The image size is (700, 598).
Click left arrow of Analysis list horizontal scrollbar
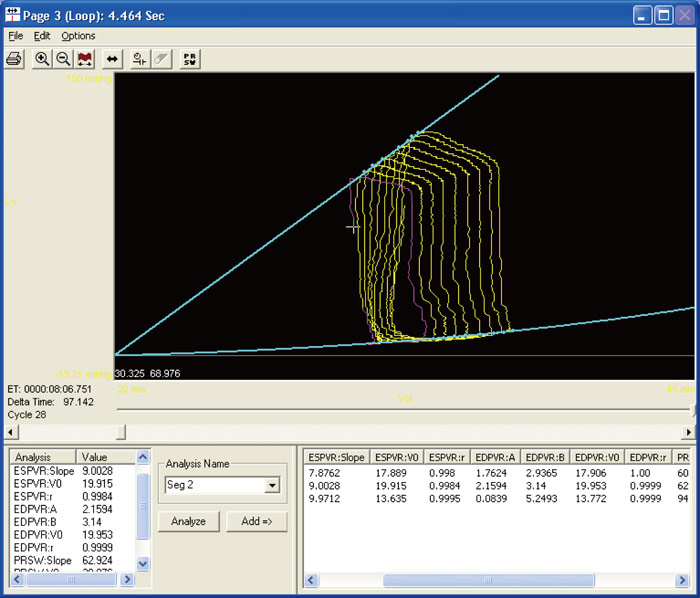point(17,579)
